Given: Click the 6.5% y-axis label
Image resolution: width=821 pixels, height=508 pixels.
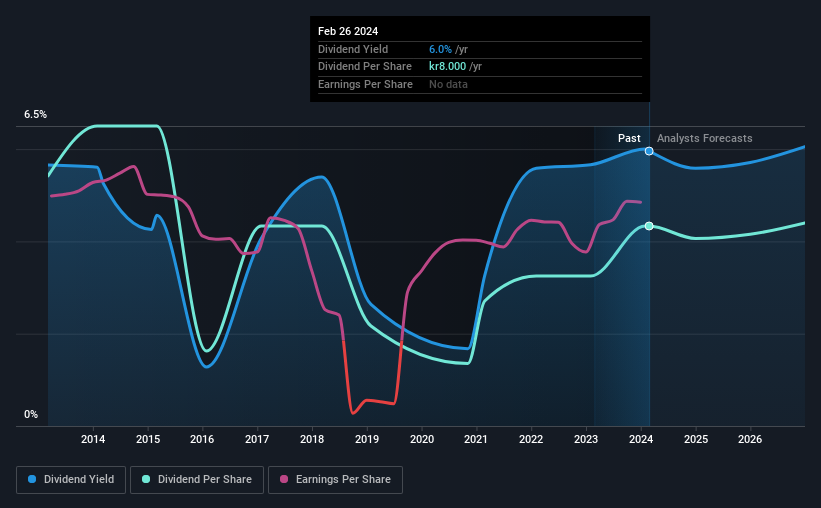Looking at the screenshot, I should 36,114.
